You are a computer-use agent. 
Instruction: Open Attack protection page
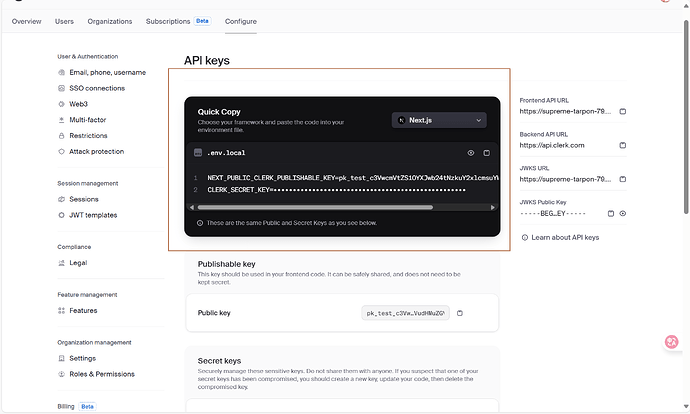click(x=96, y=151)
